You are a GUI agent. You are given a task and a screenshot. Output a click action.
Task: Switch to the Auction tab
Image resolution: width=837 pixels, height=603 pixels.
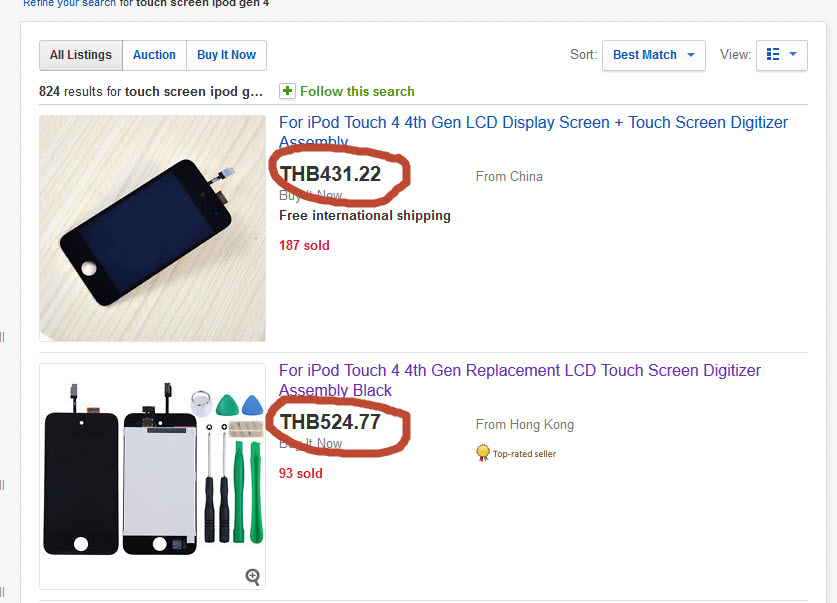click(154, 55)
